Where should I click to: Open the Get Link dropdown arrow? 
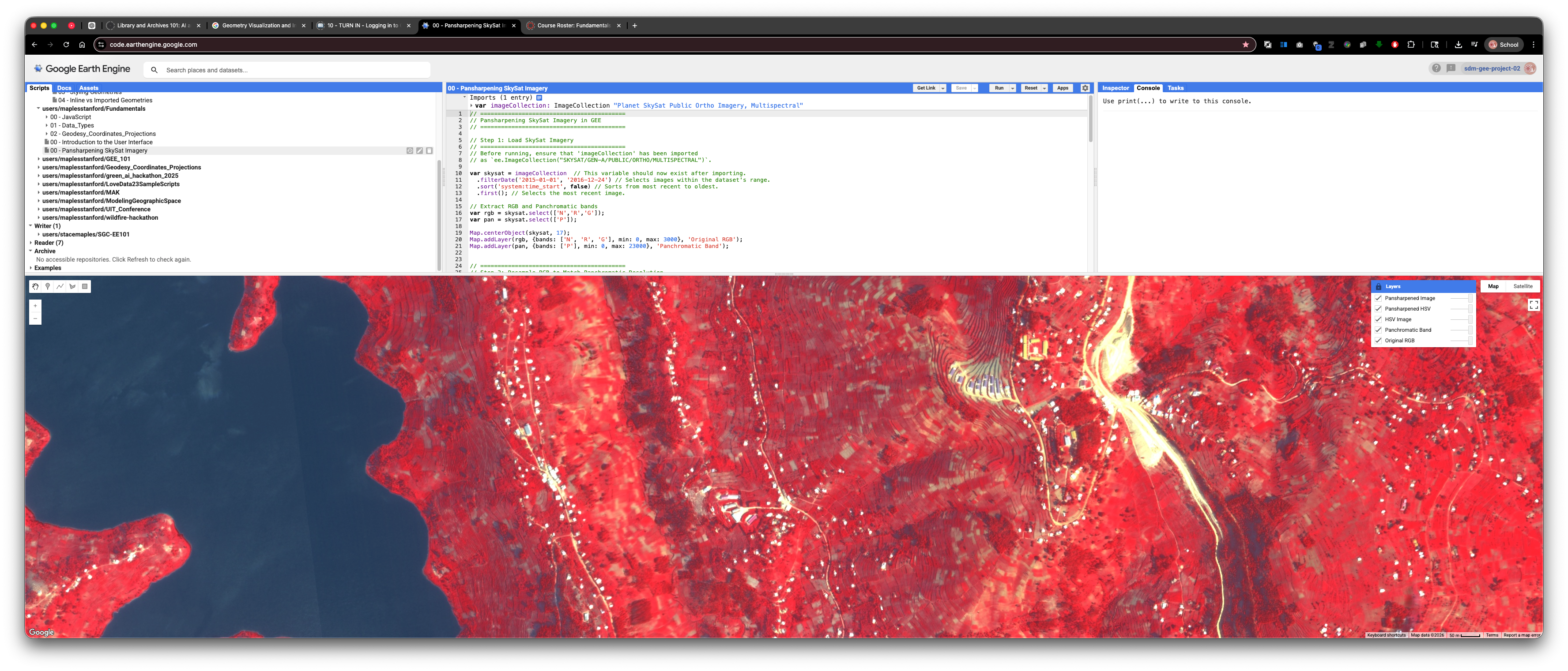tap(943, 88)
